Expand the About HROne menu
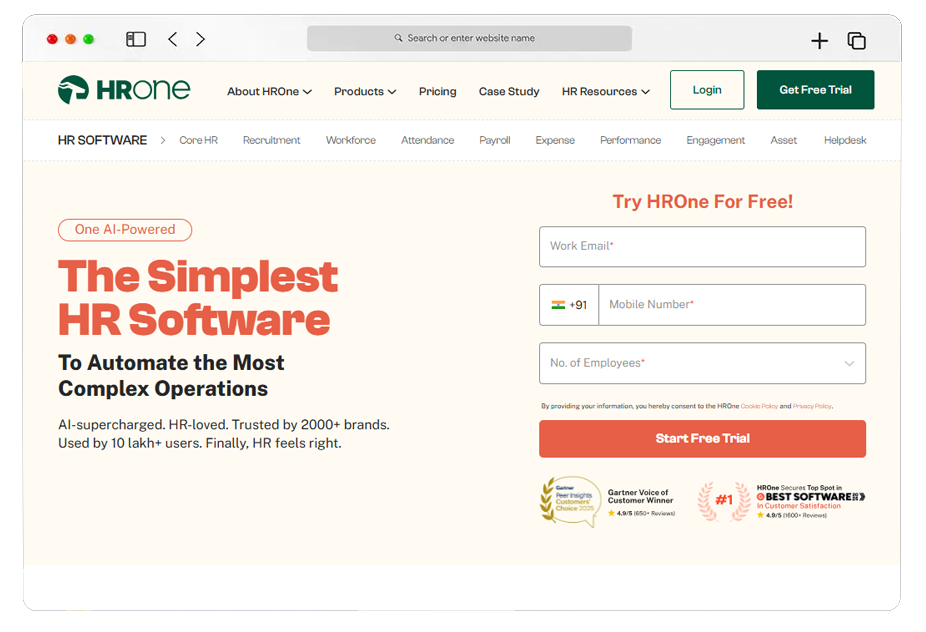Image resolution: width=926 pixels, height=632 pixels. (x=268, y=91)
